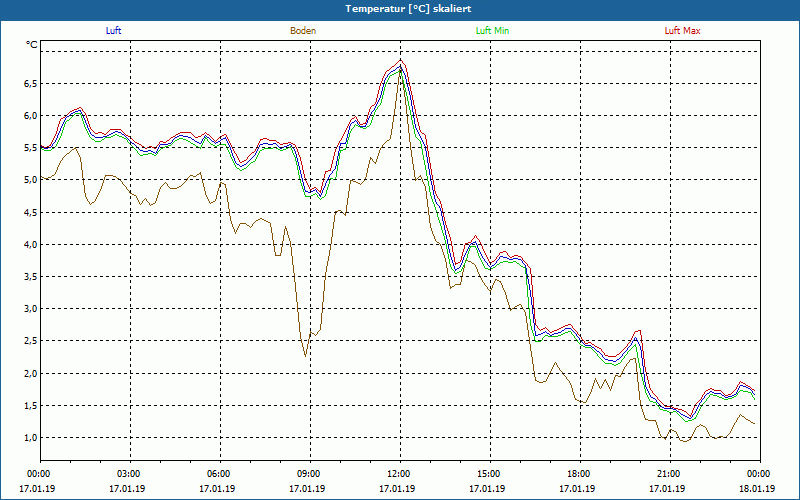Click the chart title Temperatur [°C] skaliert

coord(408,9)
